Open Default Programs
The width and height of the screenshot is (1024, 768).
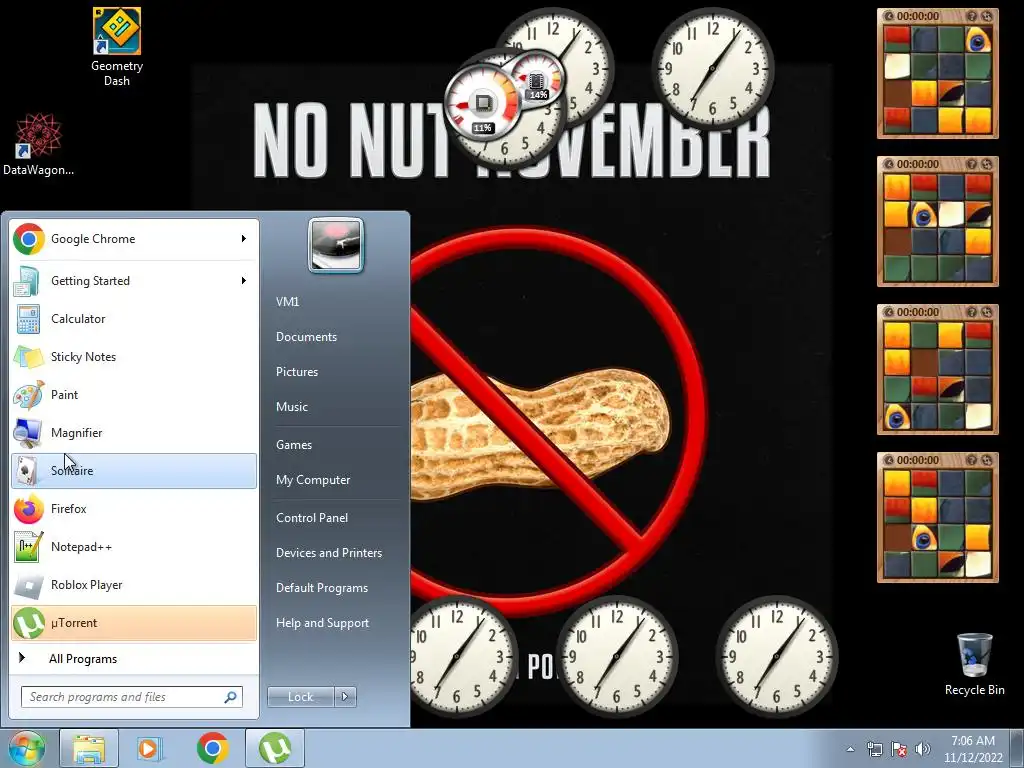coord(322,588)
